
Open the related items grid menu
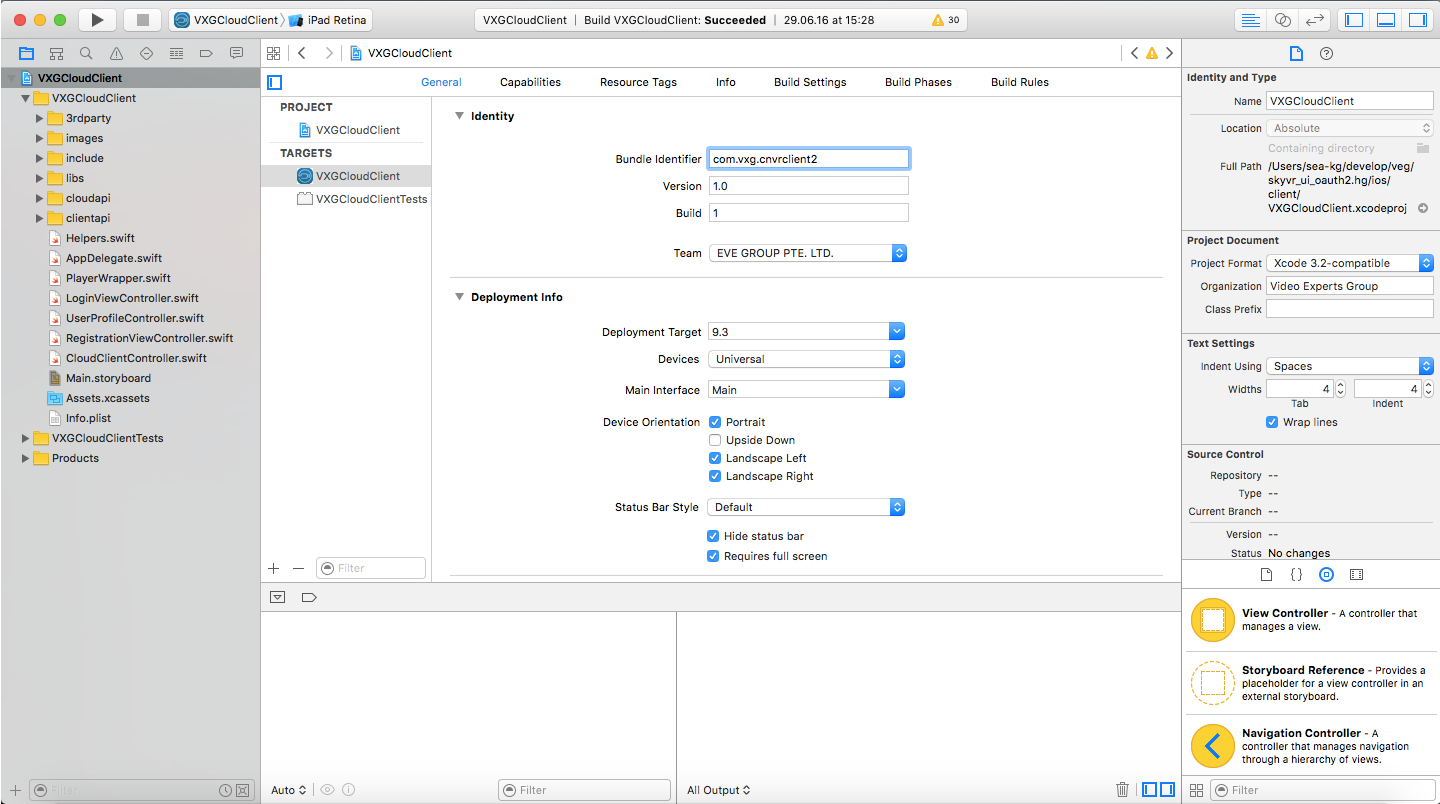[273, 53]
